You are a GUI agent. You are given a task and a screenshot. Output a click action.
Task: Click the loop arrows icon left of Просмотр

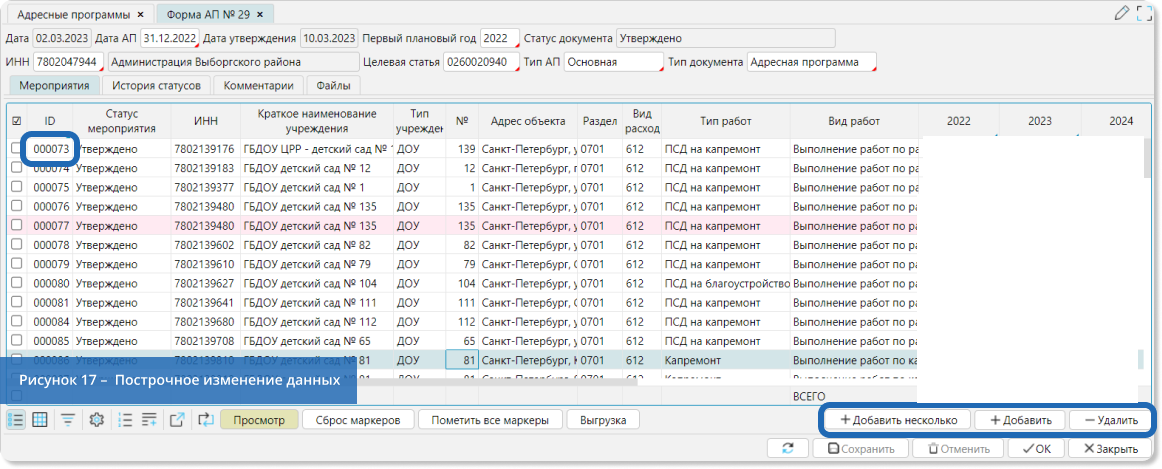click(206, 420)
